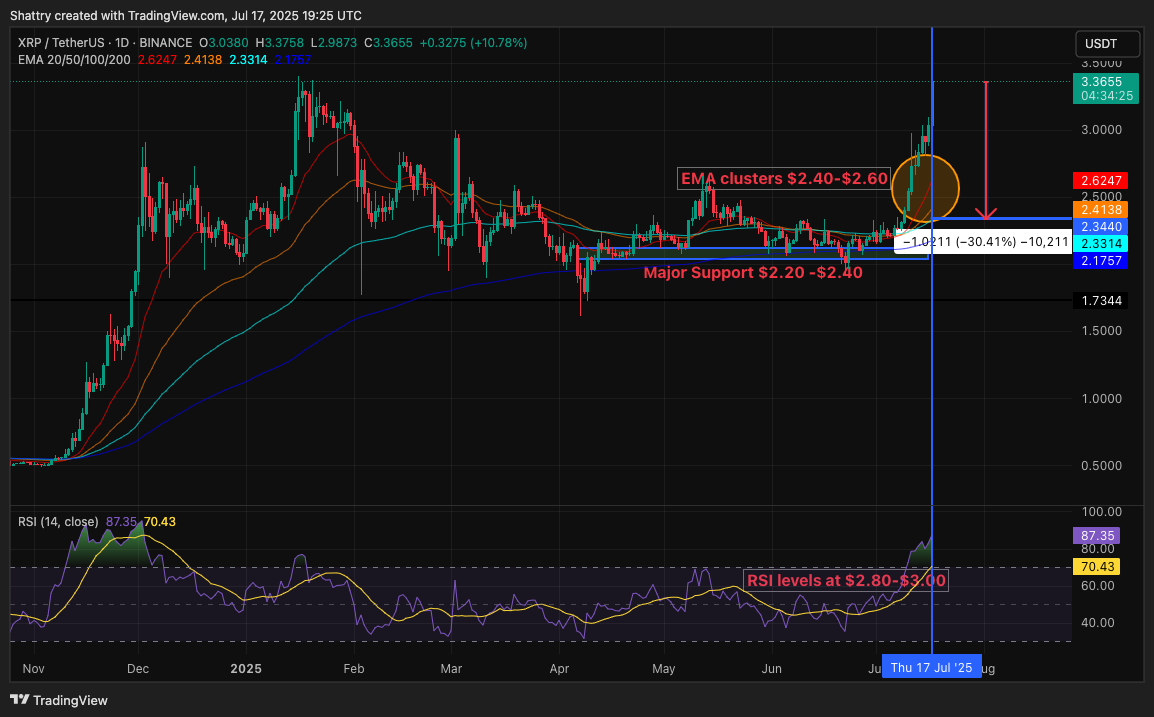Click the 'RSI levels at $2.80-$3.00' annotation
Viewport: 1154px width, 717px height.
845,580
